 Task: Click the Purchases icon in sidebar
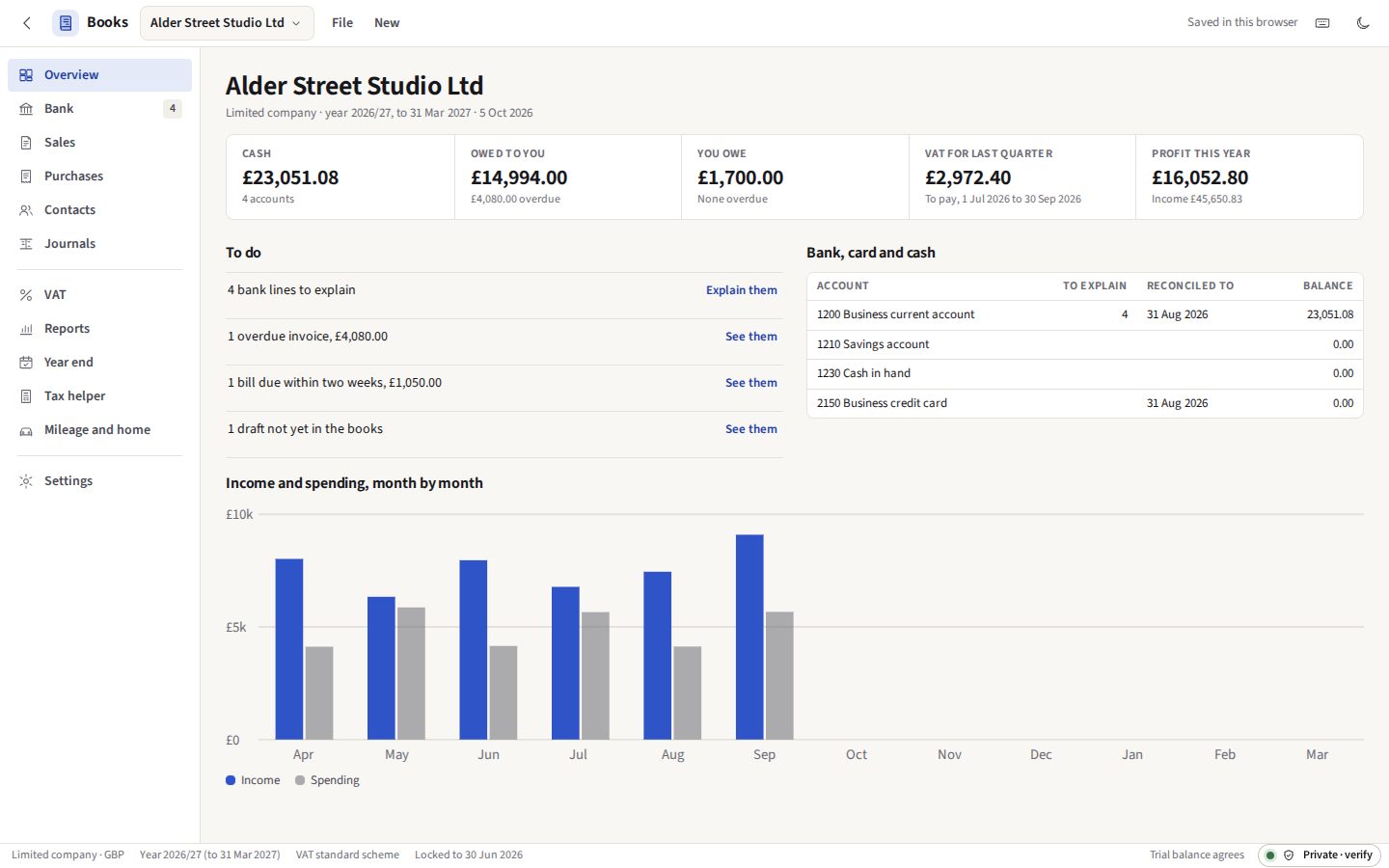(26, 176)
